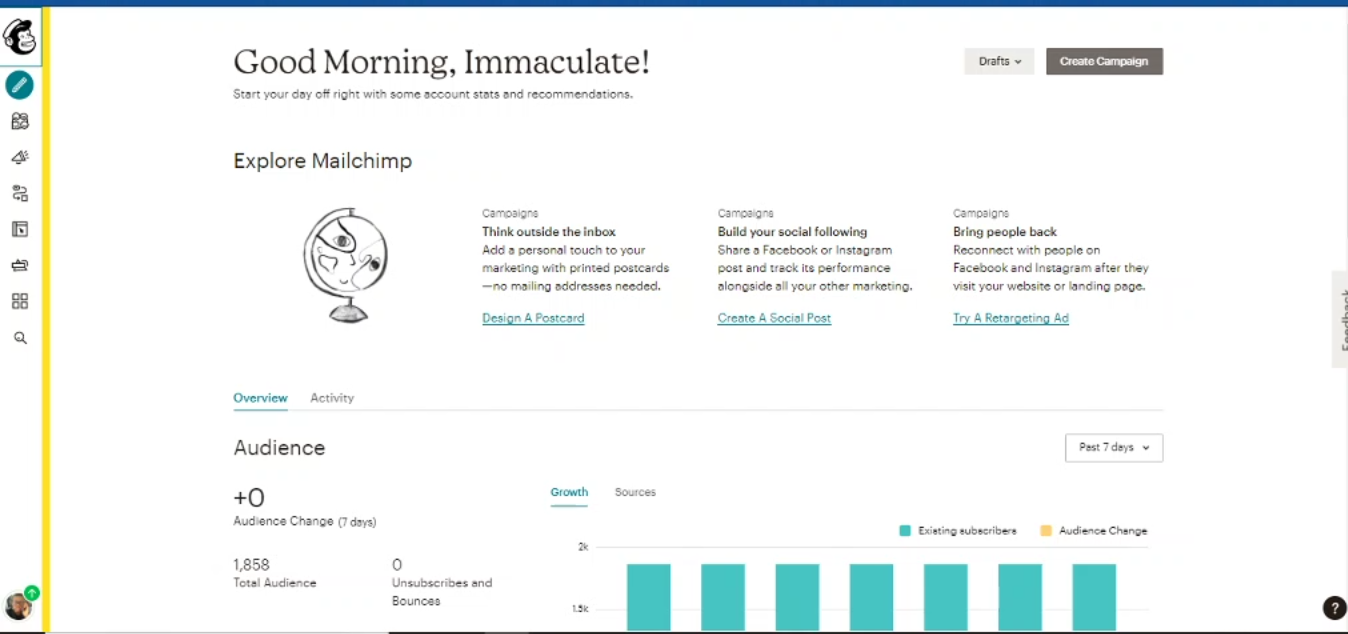Click the Try A Retargeting Ad link

[x=1010, y=318]
